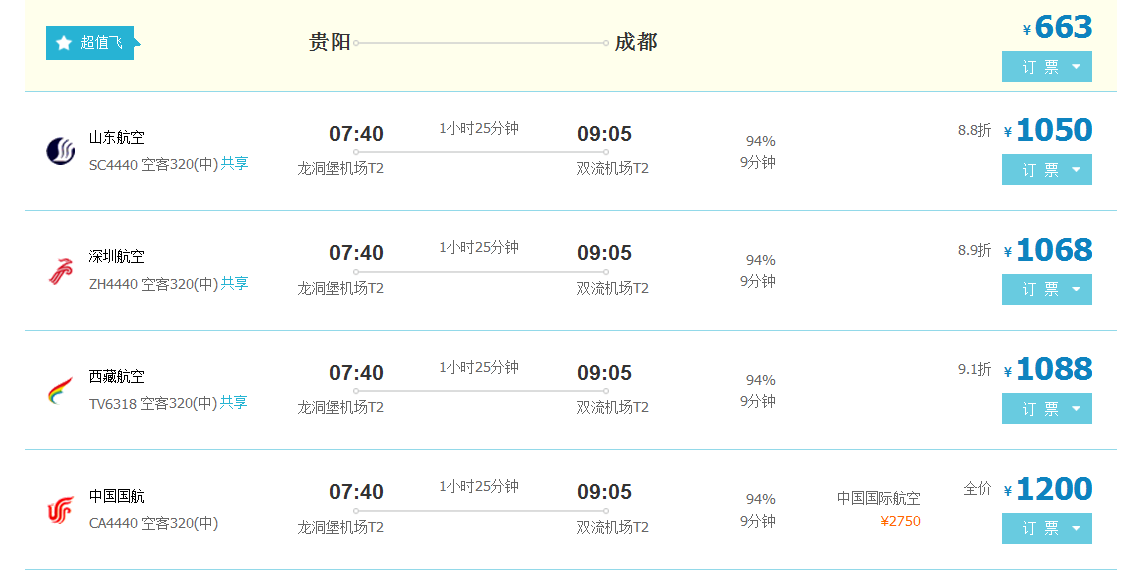Click 07:40 departure time of 中国国航 flight
Image resolution: width=1130 pixels, height=573 pixels.
coord(356,492)
